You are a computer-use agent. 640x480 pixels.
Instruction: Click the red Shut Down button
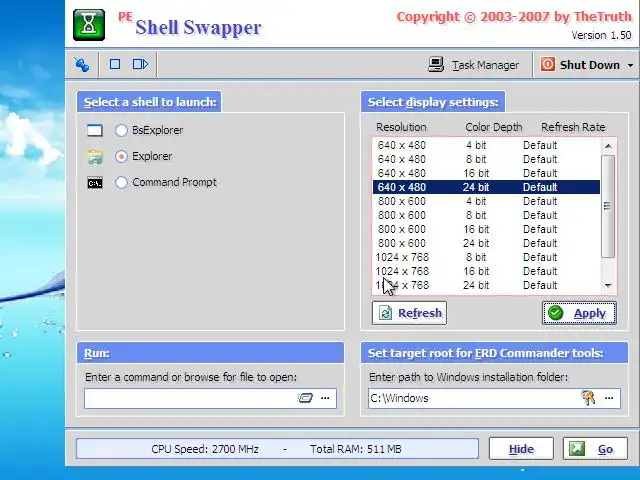pos(580,65)
